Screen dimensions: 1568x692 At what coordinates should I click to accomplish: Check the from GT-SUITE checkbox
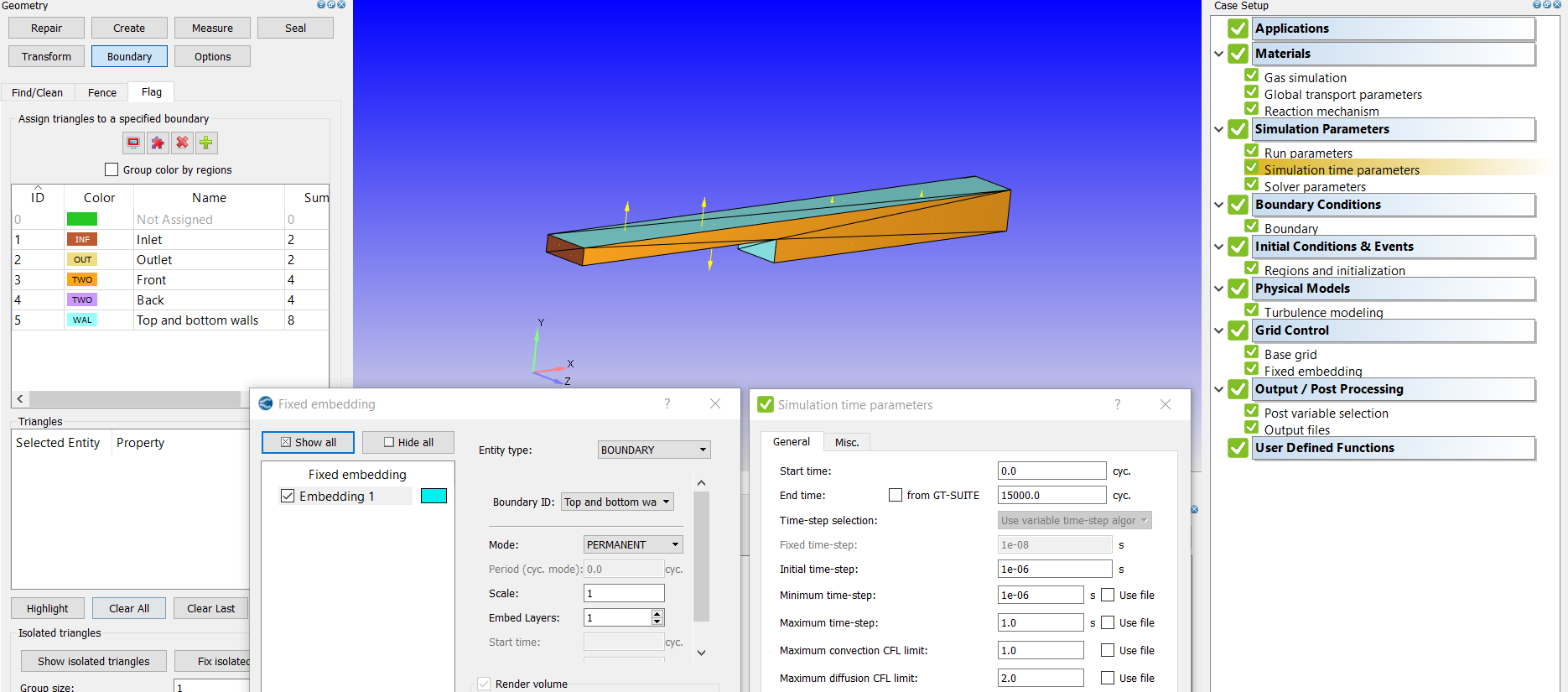[x=896, y=495]
